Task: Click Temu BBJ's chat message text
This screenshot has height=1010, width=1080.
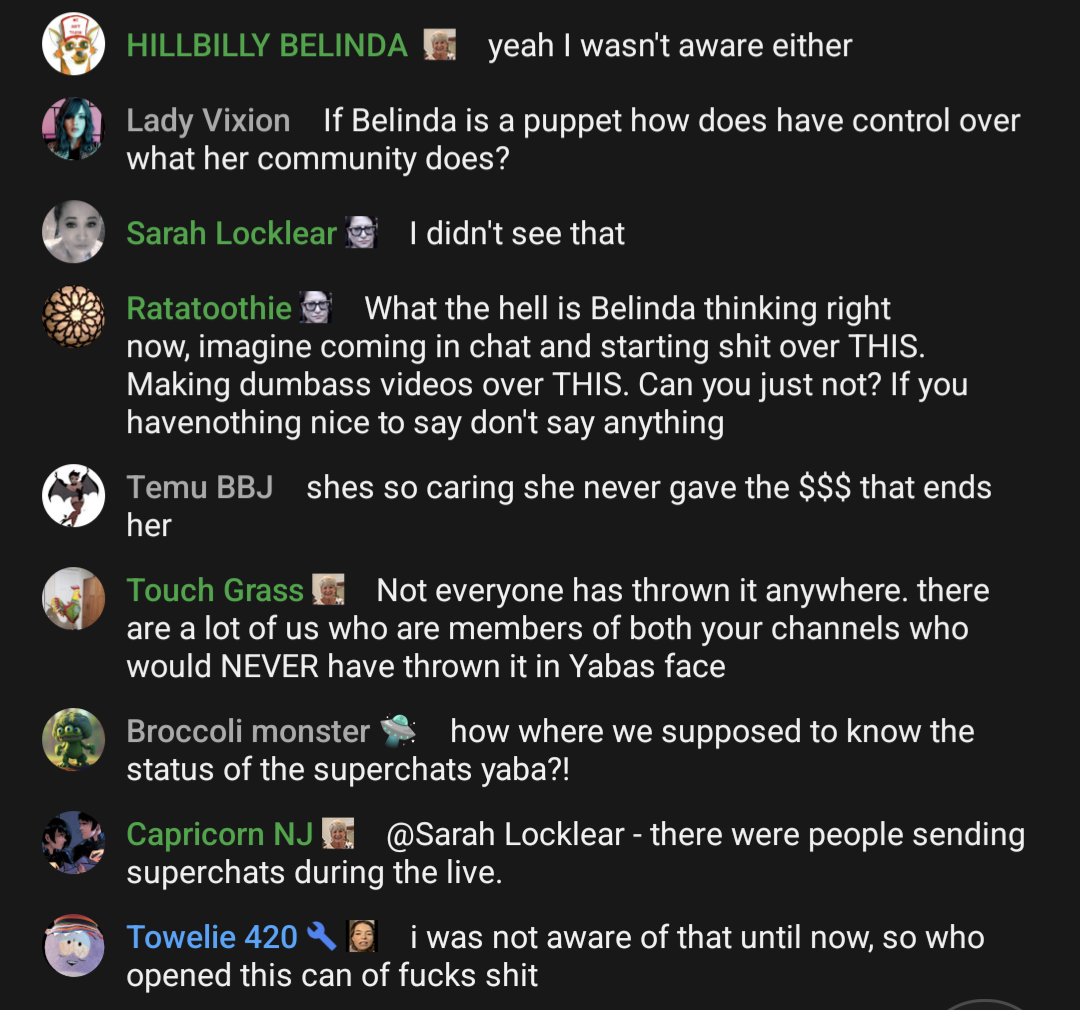Action: click(559, 506)
